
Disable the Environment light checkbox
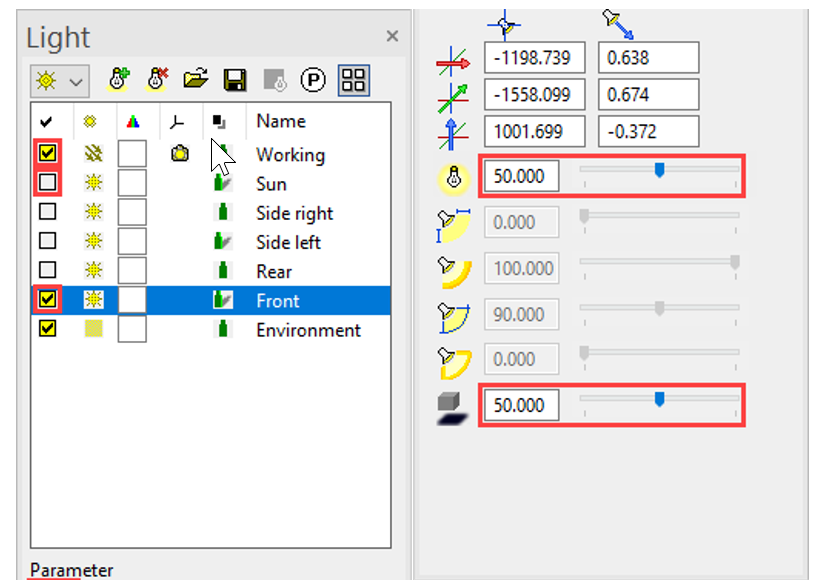[47, 329]
